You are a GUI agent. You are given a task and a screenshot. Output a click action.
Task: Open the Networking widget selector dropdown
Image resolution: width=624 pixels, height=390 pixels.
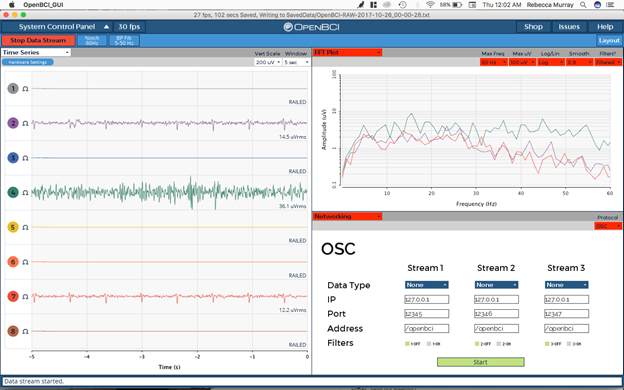[347, 216]
